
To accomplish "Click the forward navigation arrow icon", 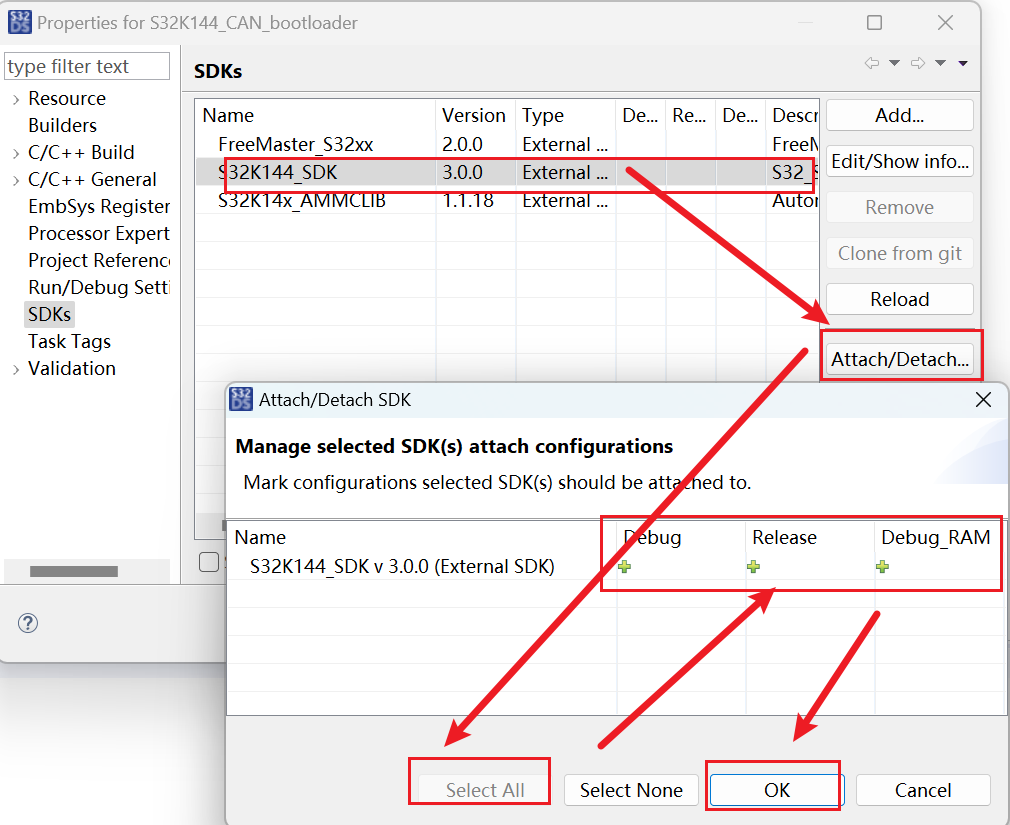I will point(918,62).
